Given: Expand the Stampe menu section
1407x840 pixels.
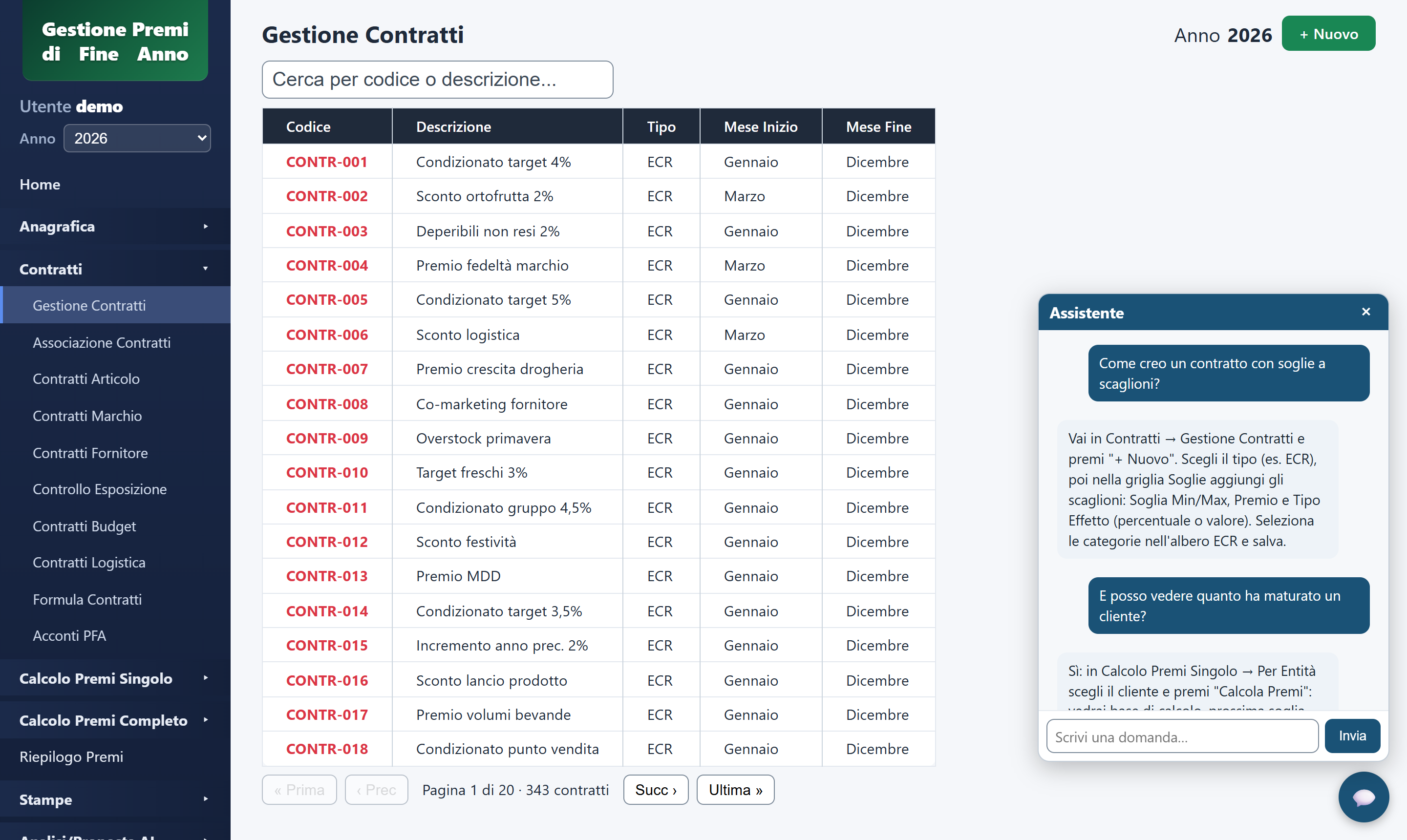Looking at the screenshot, I should tap(115, 799).
